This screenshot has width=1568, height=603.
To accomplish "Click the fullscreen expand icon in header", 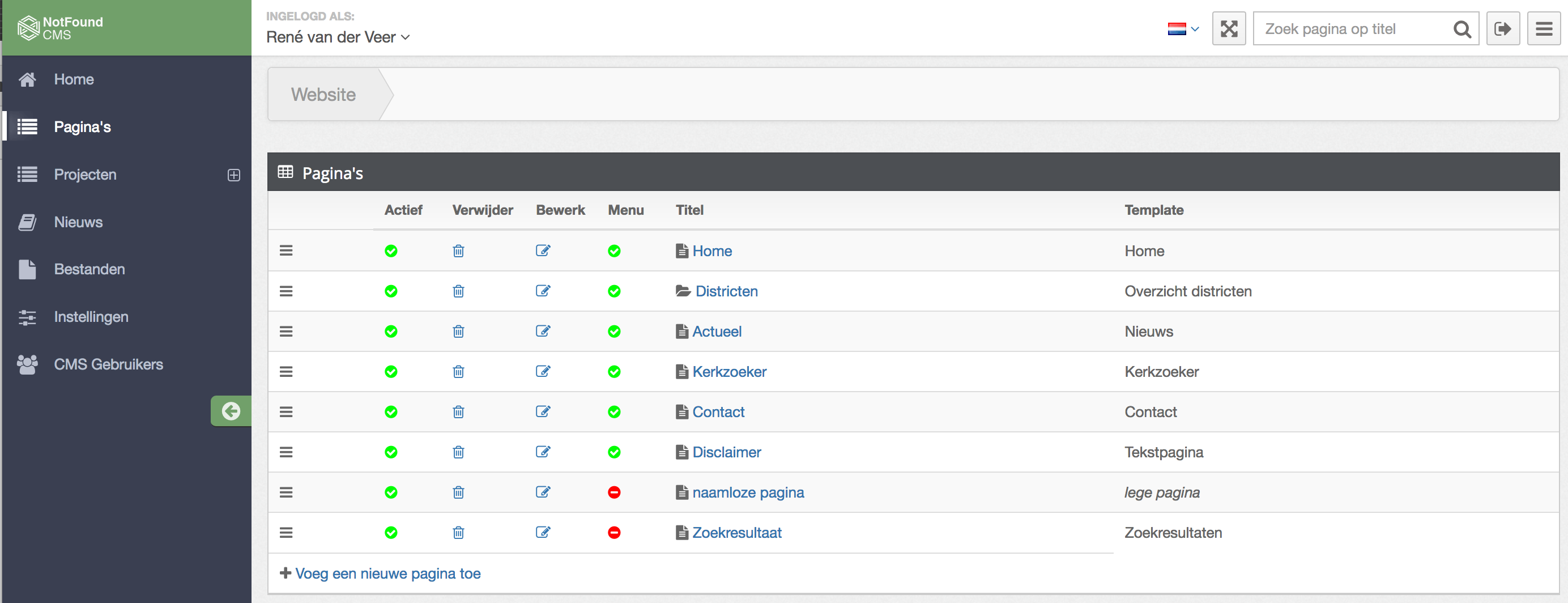I will tap(1228, 29).
